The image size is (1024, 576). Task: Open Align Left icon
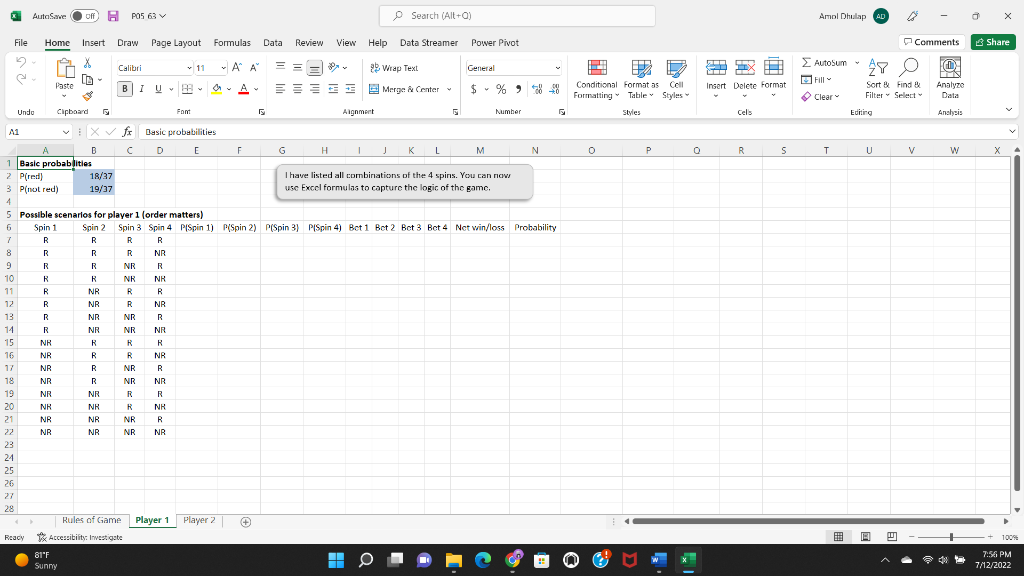[280, 89]
